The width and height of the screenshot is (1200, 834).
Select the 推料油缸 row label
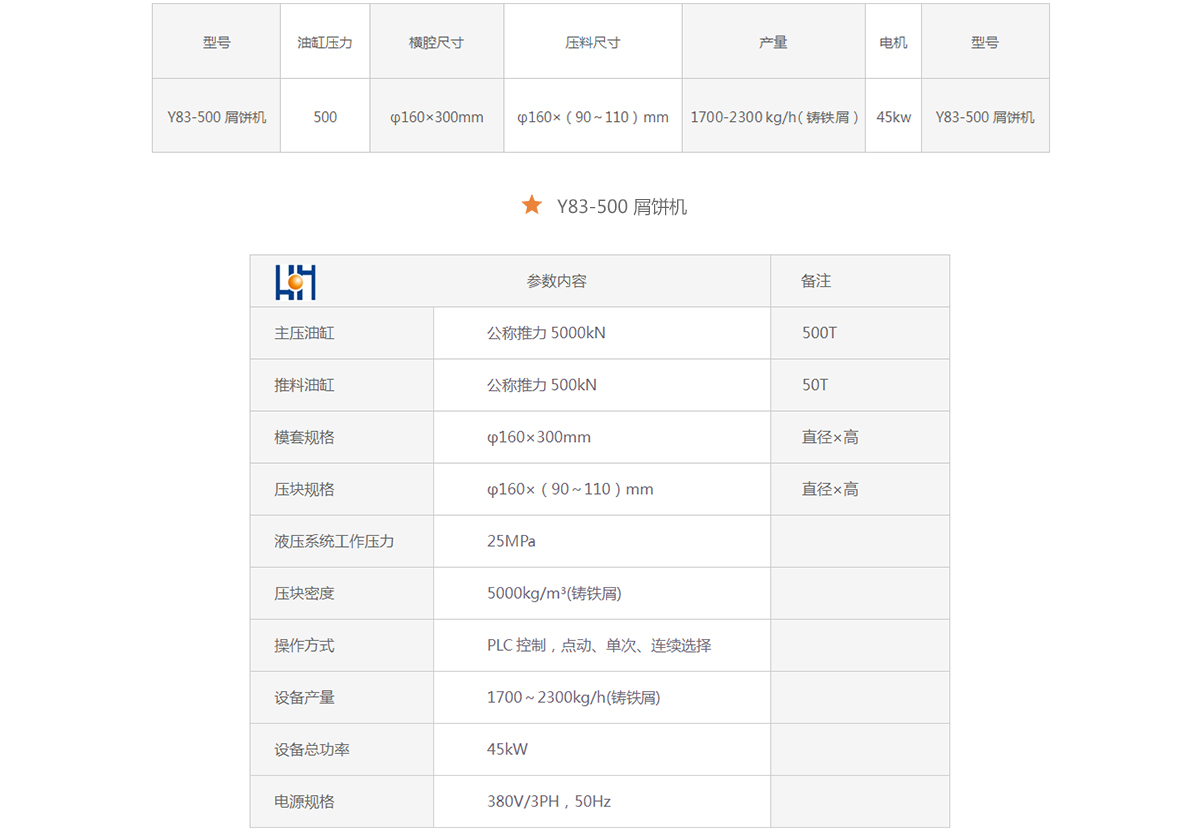click(x=305, y=385)
